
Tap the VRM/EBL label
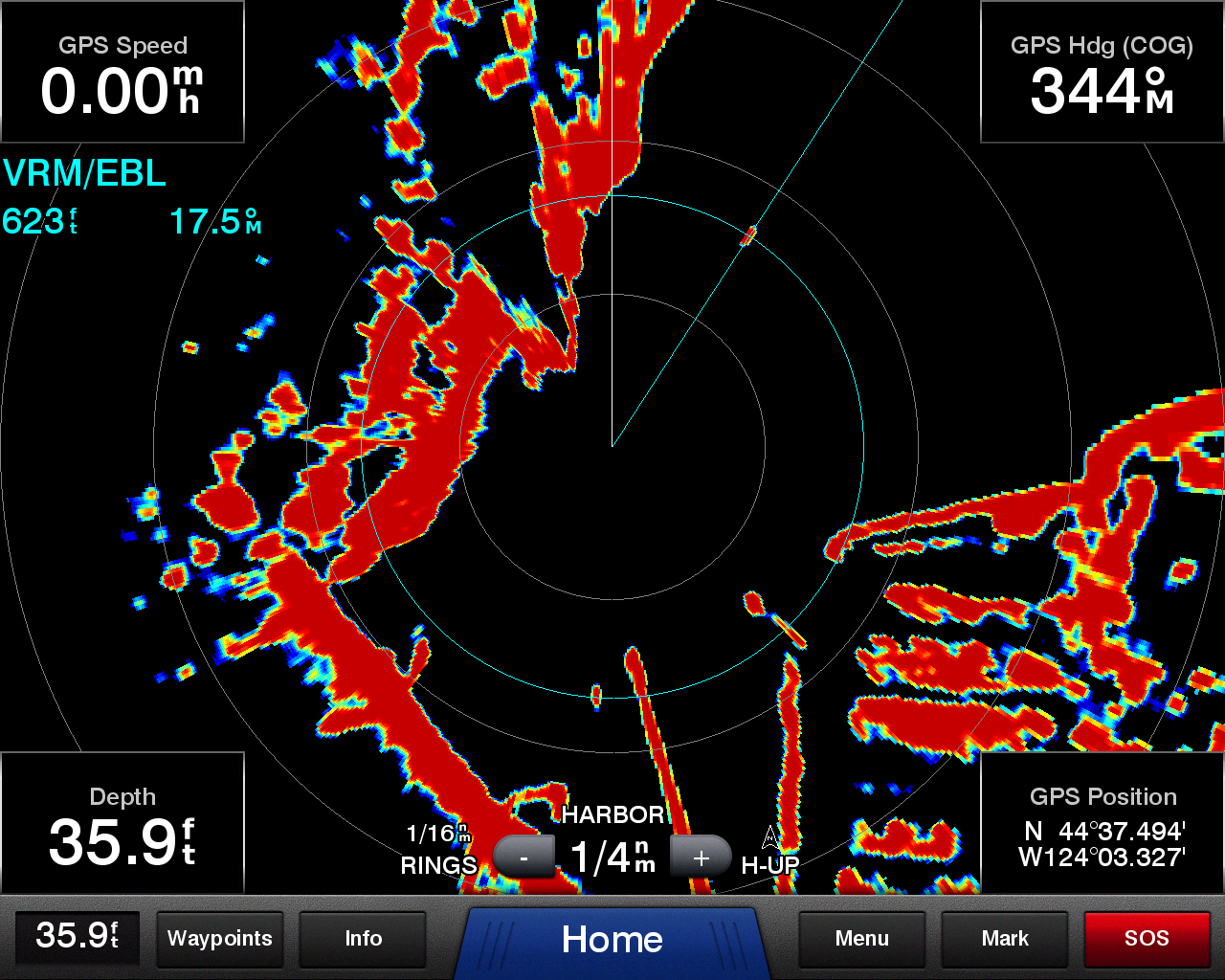[x=84, y=173]
